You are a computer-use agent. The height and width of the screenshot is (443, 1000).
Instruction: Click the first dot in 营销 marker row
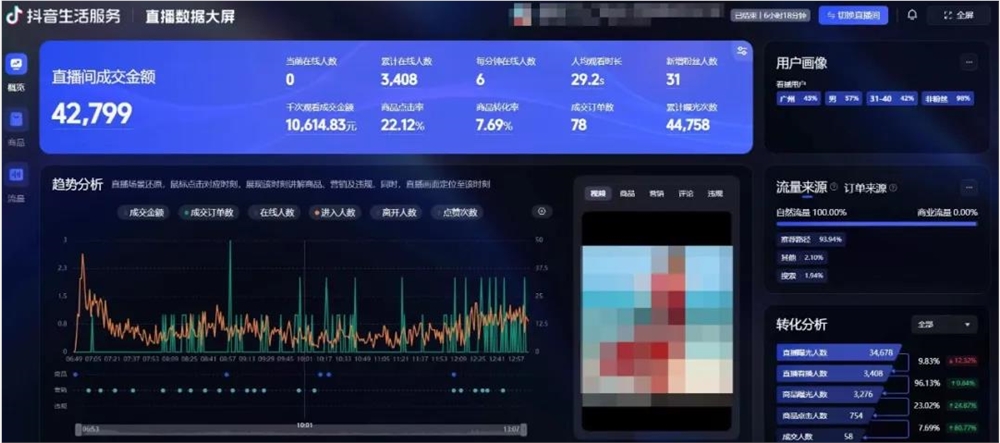click(x=87, y=390)
